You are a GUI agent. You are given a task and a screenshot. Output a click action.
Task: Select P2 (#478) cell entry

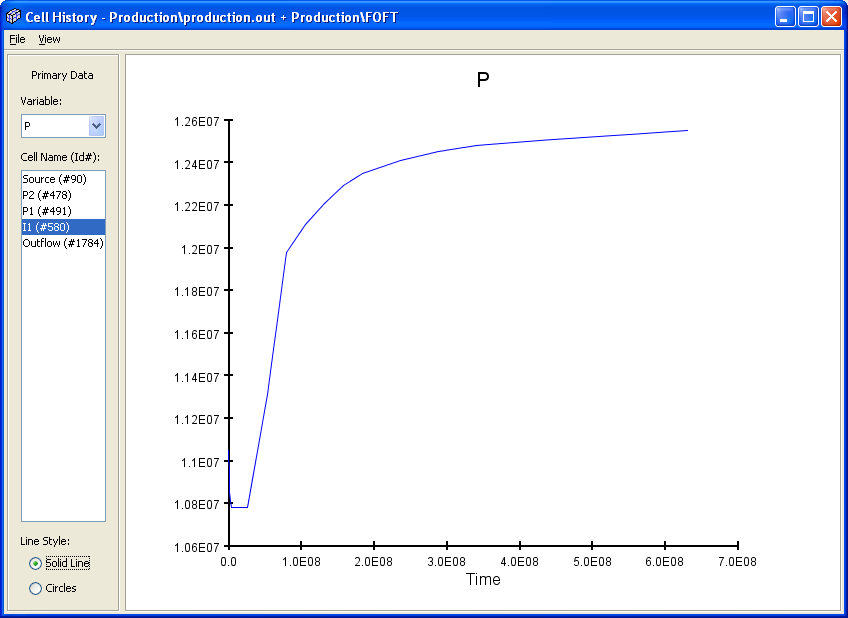coord(47,195)
